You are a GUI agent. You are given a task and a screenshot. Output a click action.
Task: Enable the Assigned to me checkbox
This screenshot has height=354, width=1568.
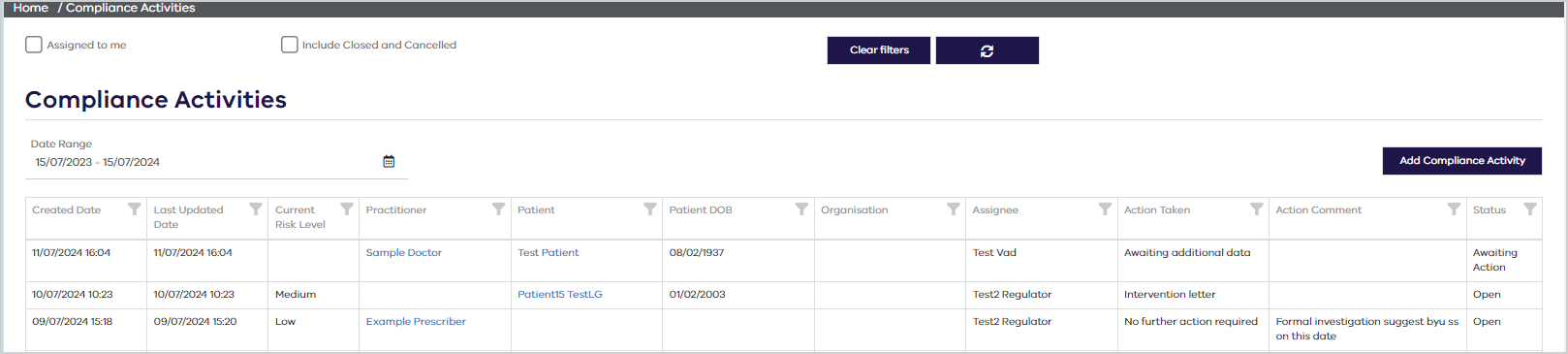coord(34,45)
